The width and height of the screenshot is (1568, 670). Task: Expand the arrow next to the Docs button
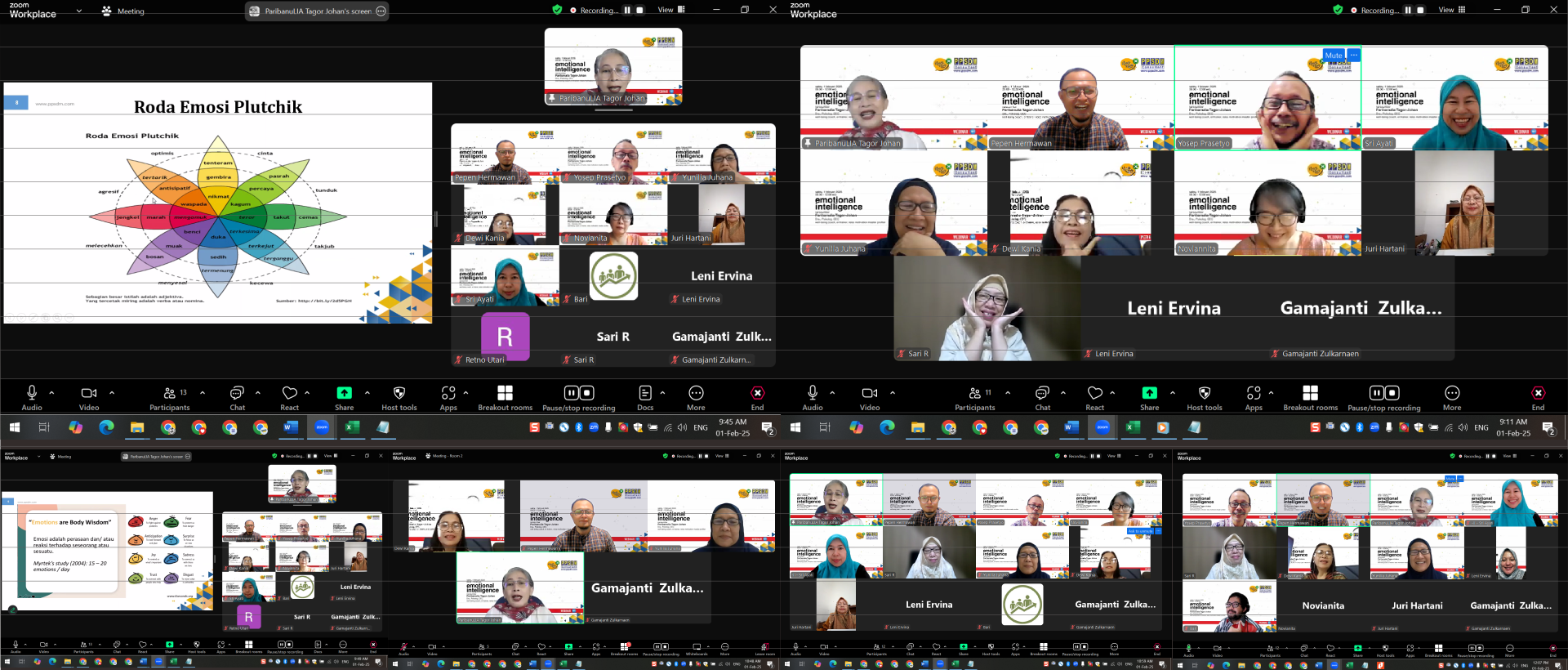click(x=662, y=393)
